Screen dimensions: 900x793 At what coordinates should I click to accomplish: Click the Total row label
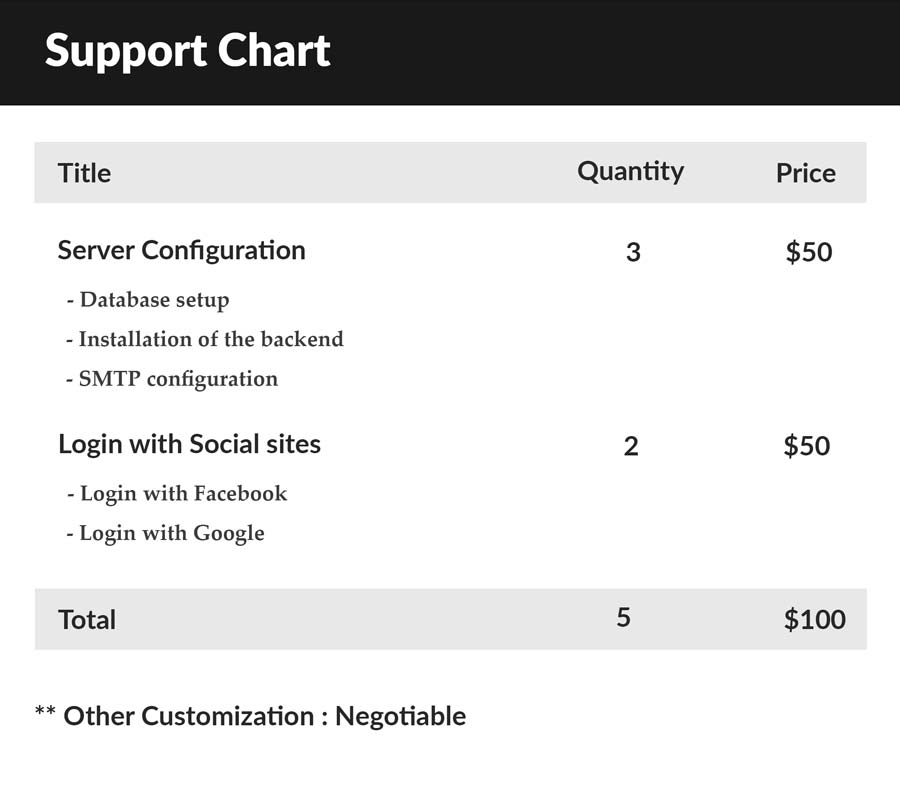(87, 620)
